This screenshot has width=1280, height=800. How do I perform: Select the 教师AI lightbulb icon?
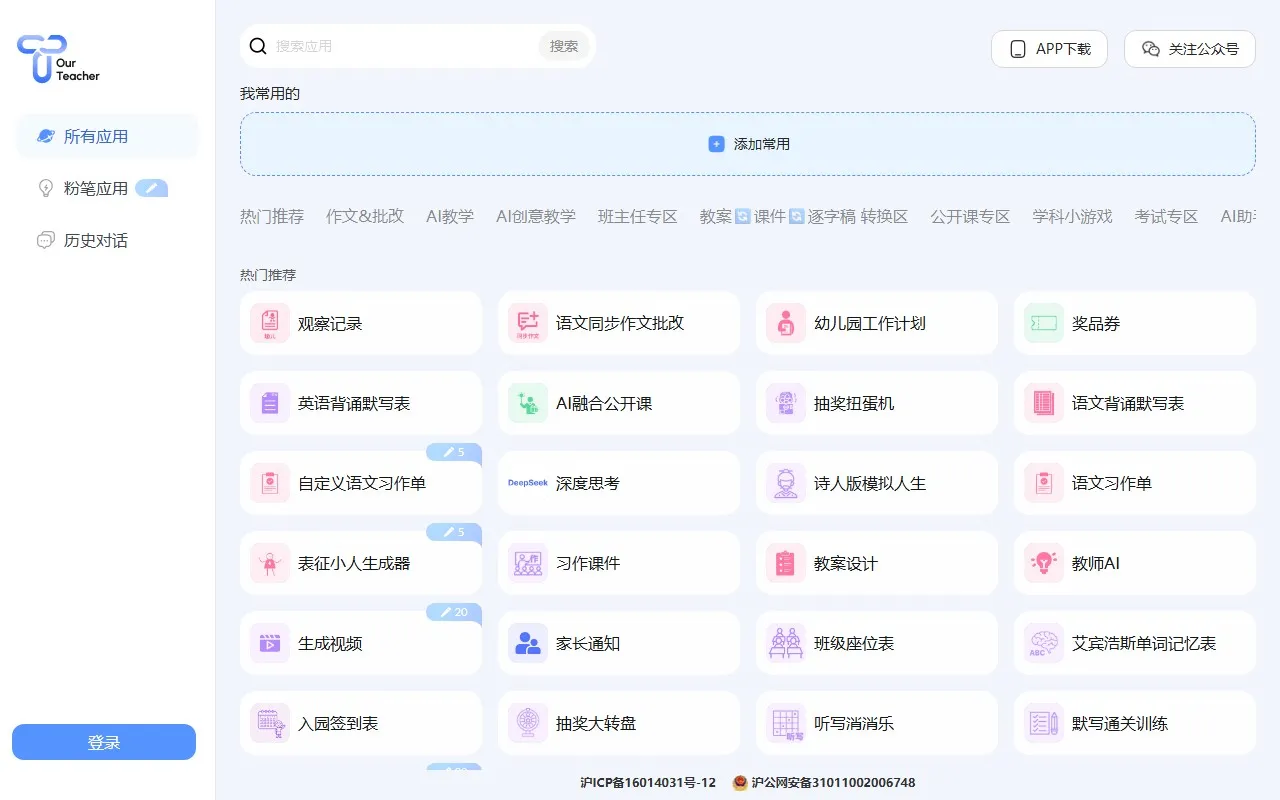tap(1043, 563)
